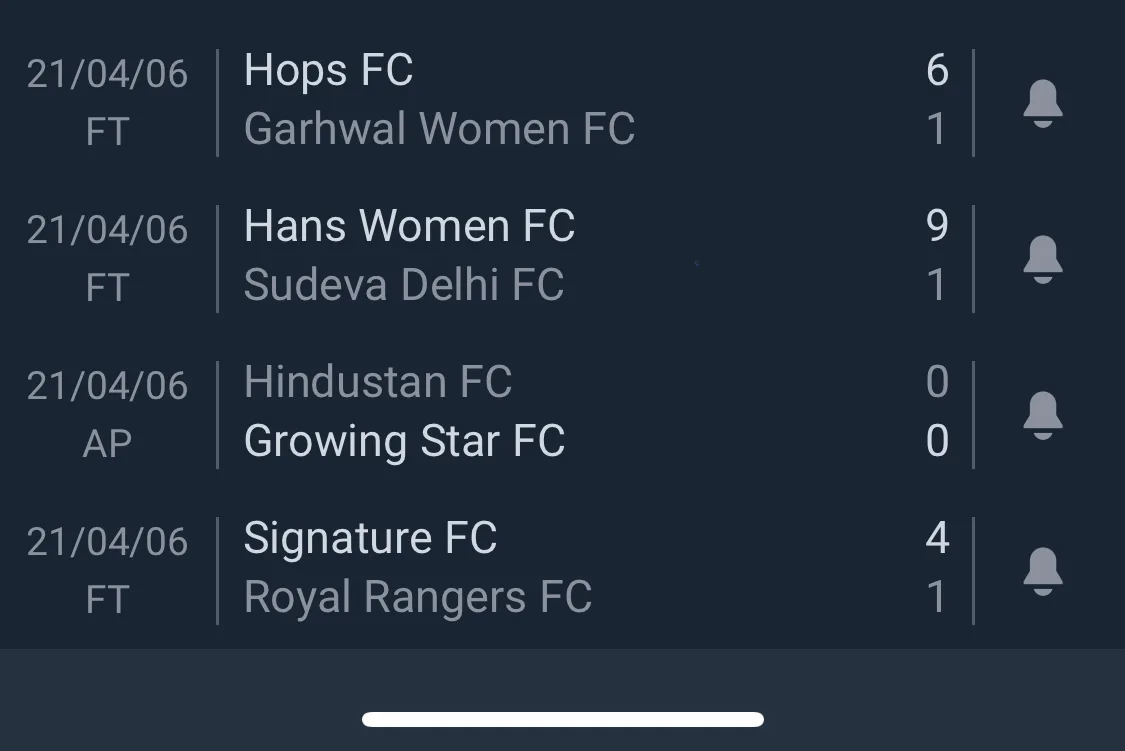Open Hops FC team name
The image size is (1125, 751).
[x=329, y=70]
